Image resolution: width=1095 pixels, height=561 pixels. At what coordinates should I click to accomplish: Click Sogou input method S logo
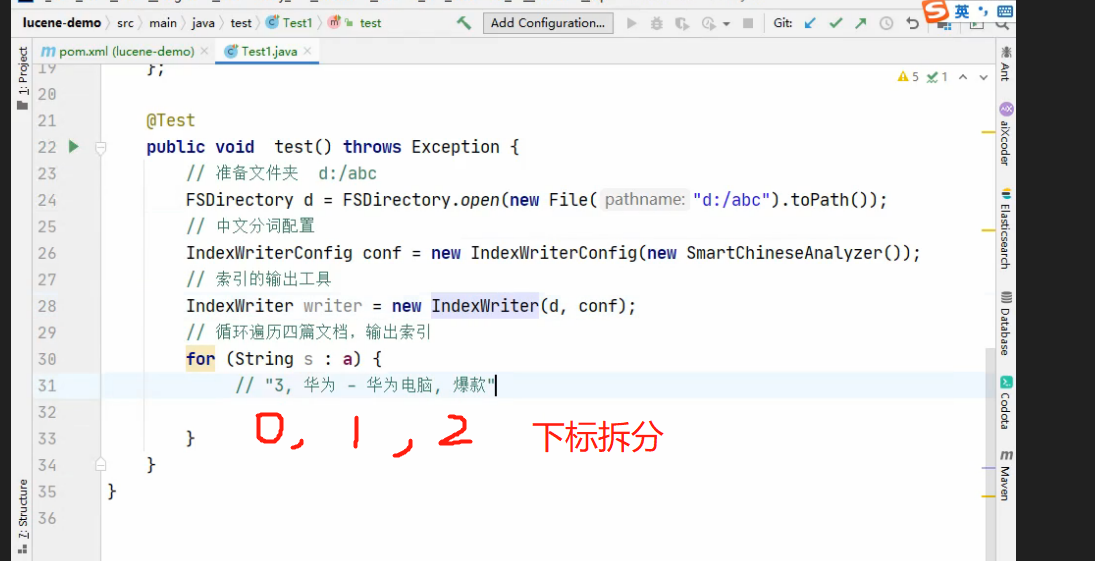[x=936, y=10]
